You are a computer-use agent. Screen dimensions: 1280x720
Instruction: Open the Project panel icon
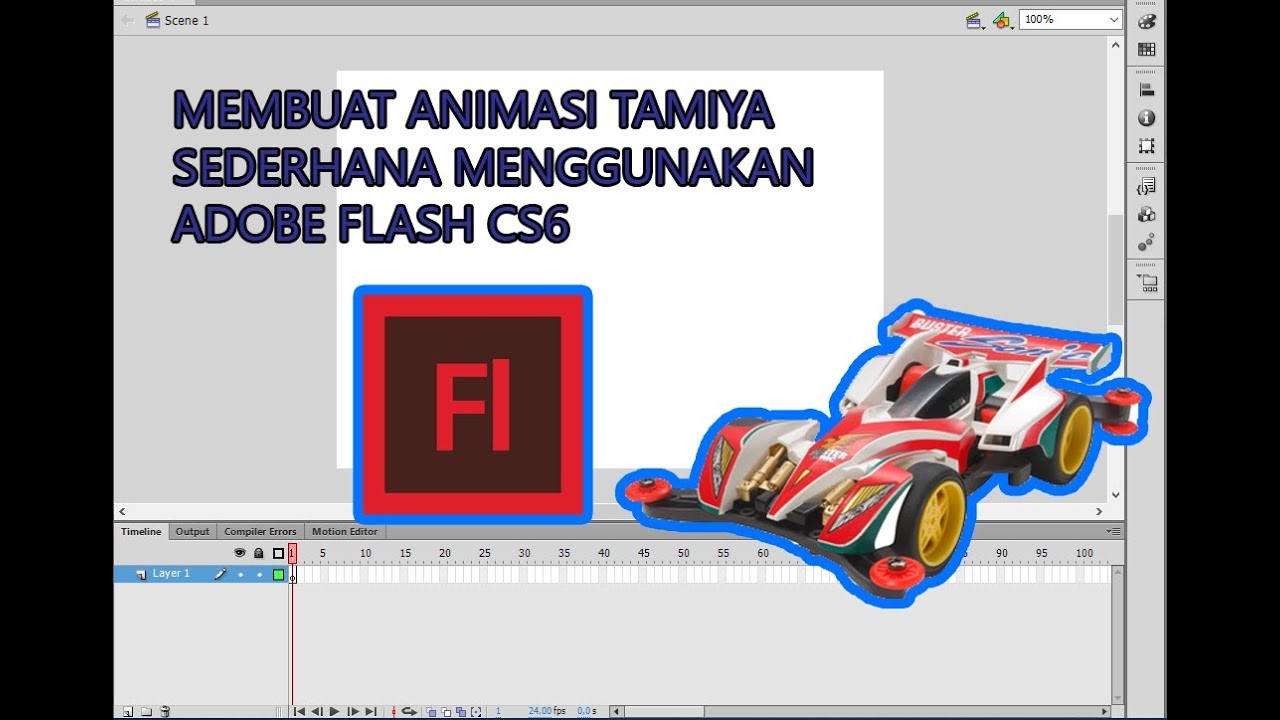click(x=1147, y=283)
